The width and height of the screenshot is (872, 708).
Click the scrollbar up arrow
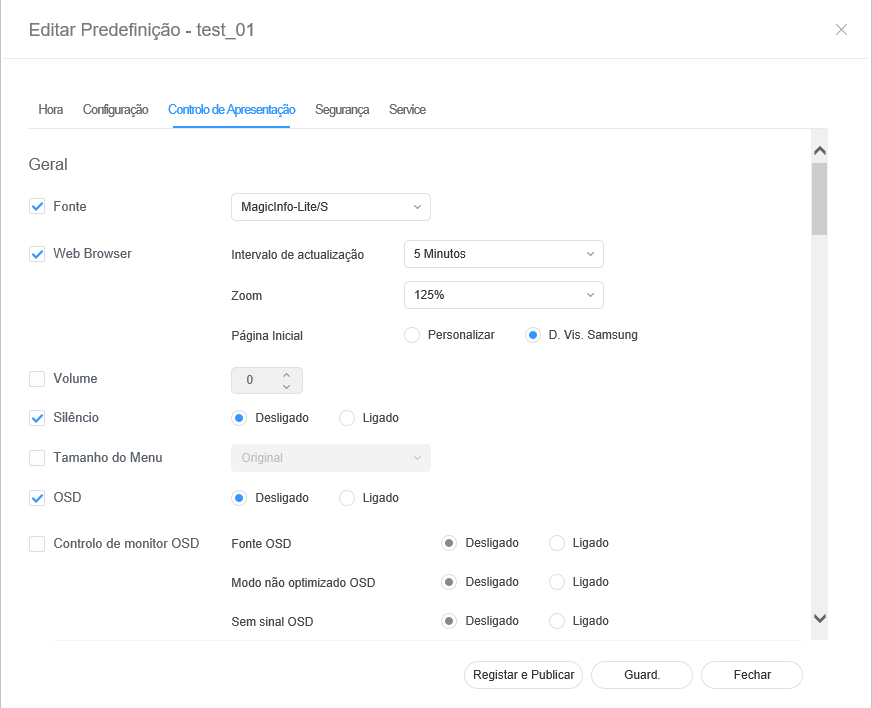tap(820, 150)
